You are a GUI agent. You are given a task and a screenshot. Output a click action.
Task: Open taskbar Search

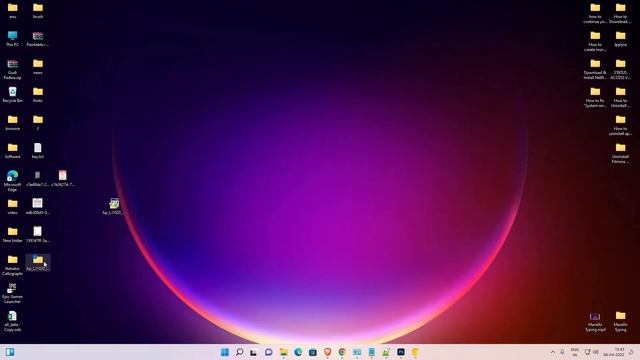tap(240, 352)
